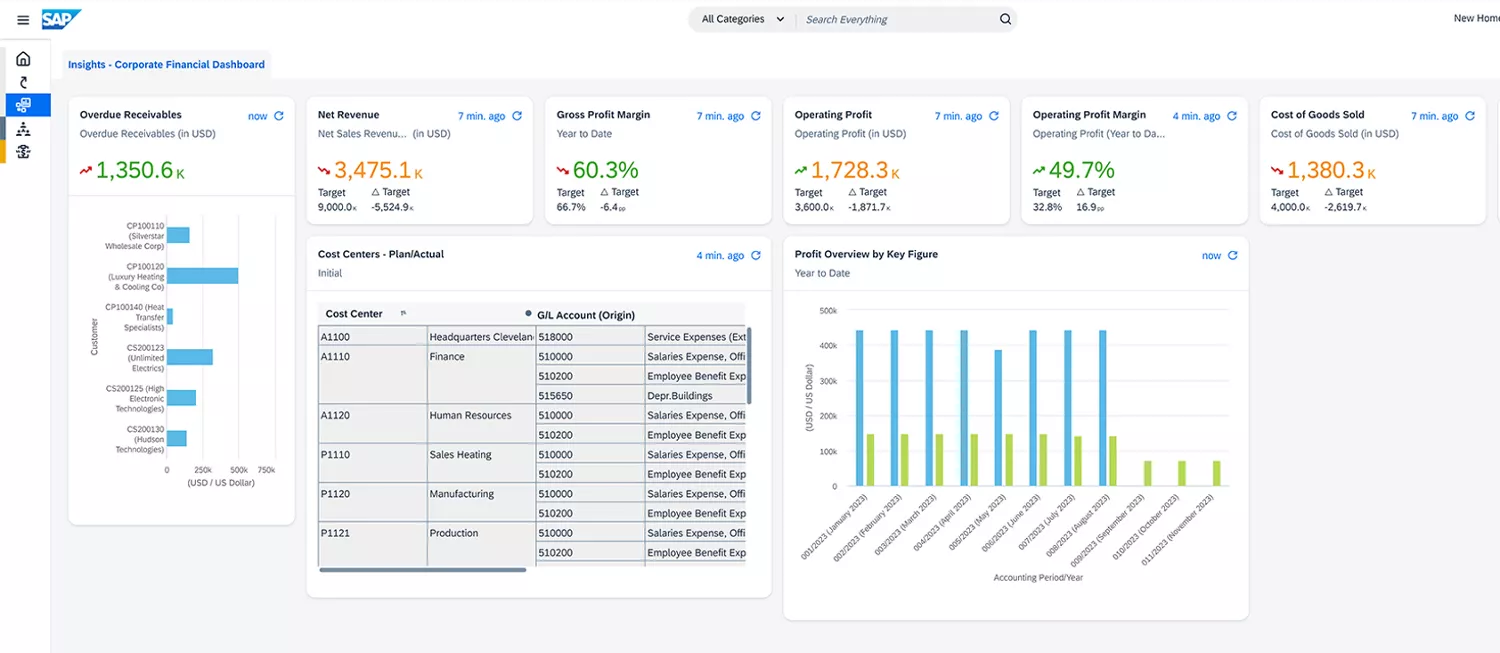The image size is (1500, 653).
Task: Click the G/L Account (Origin) column header
Action: (x=585, y=315)
